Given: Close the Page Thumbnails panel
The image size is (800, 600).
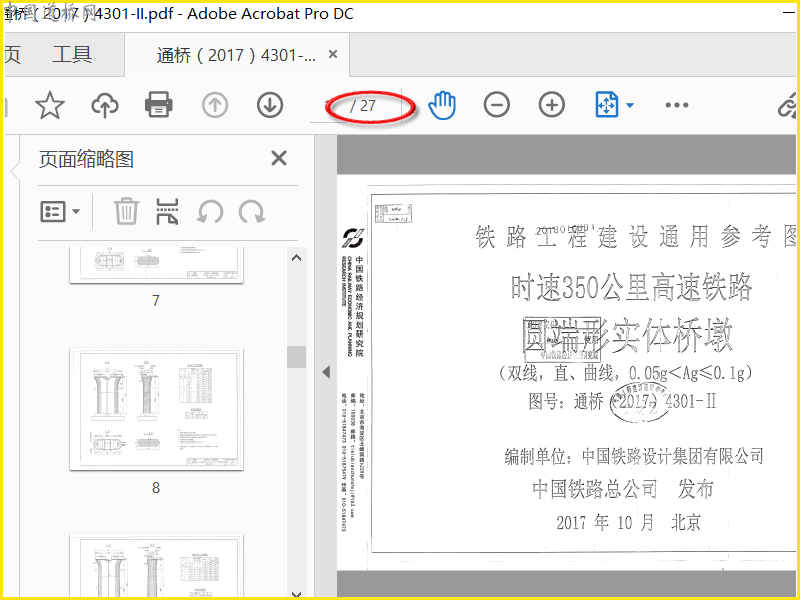Looking at the screenshot, I should 279,158.
